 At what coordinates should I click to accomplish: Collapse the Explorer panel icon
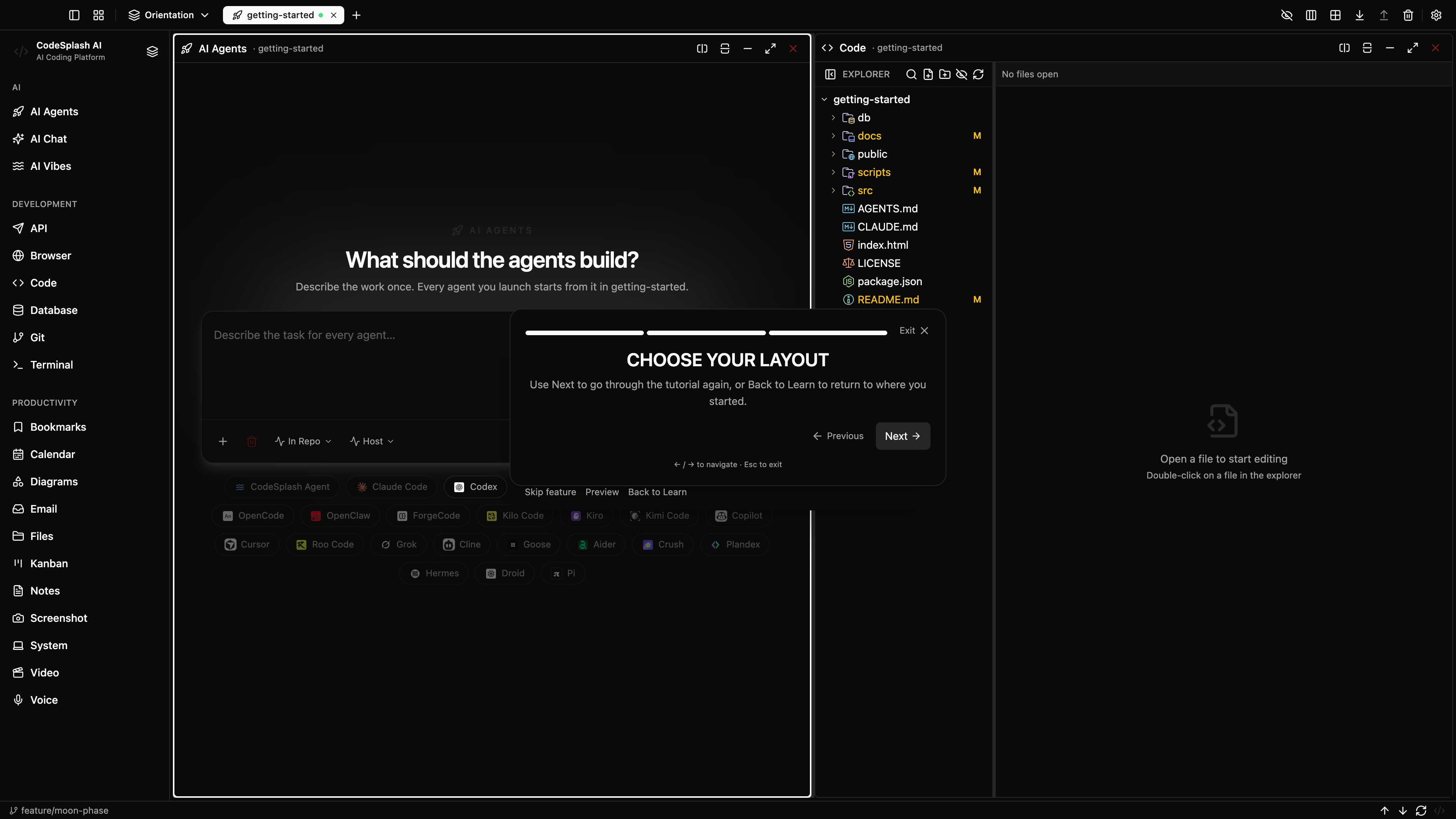(830, 75)
